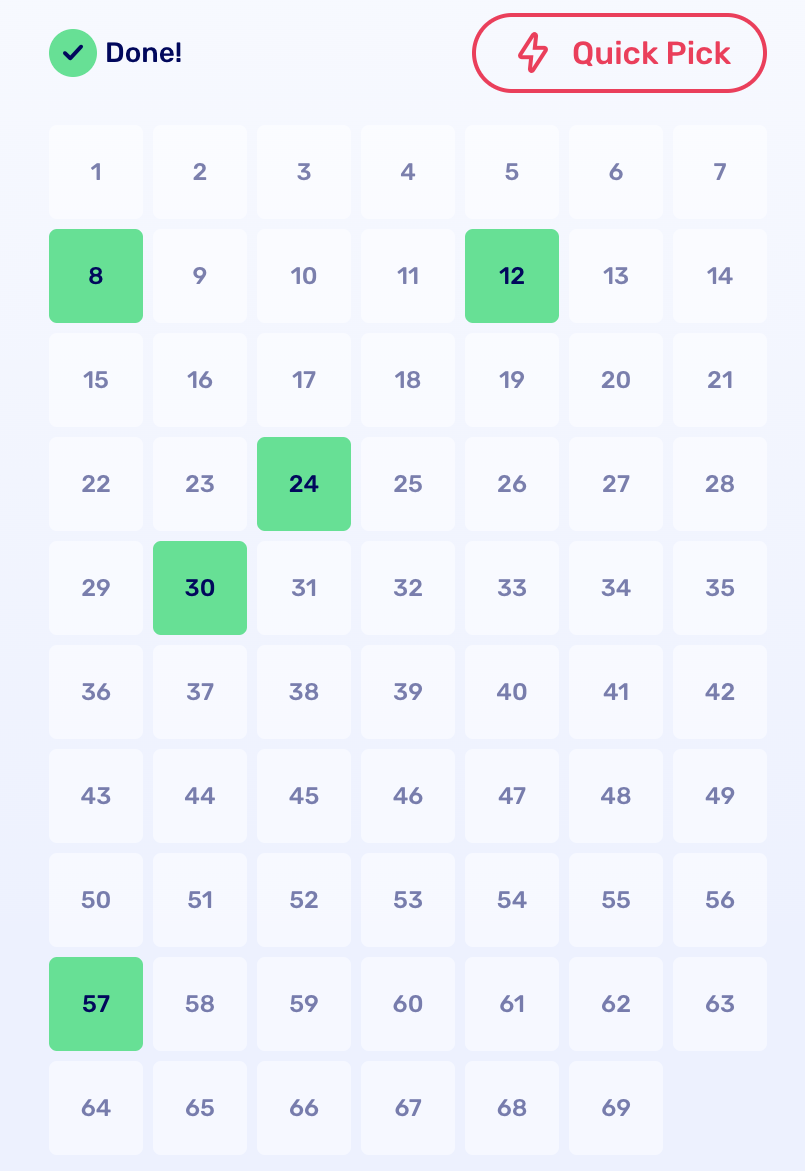Select number 1 on the grid
Screen dimensions: 805x1171
[96, 172]
